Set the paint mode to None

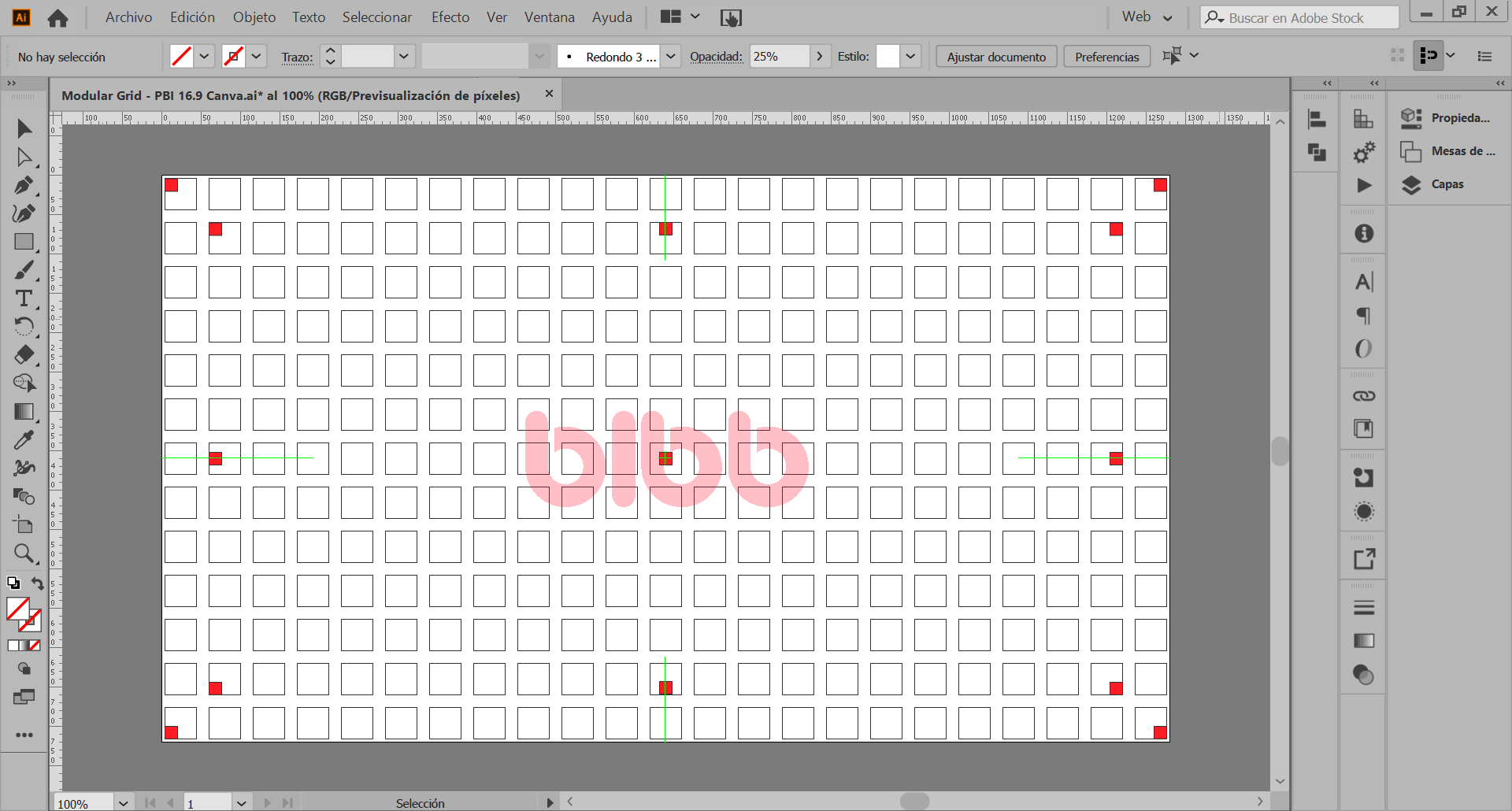coord(35,646)
